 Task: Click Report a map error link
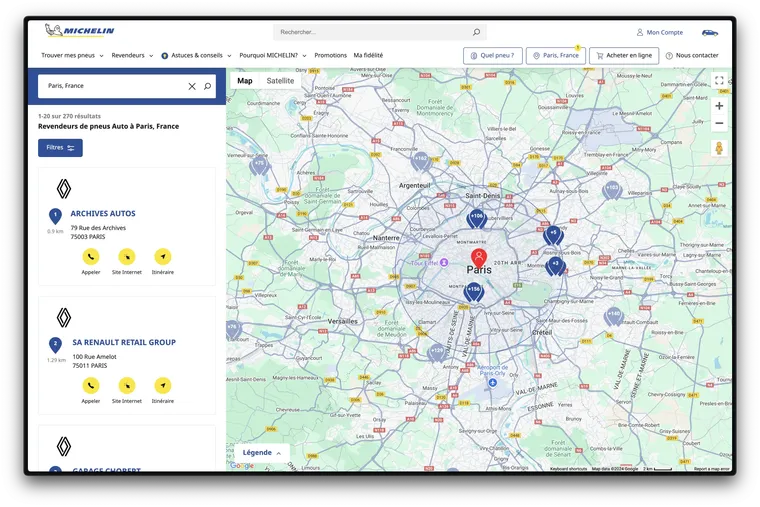coord(712,469)
